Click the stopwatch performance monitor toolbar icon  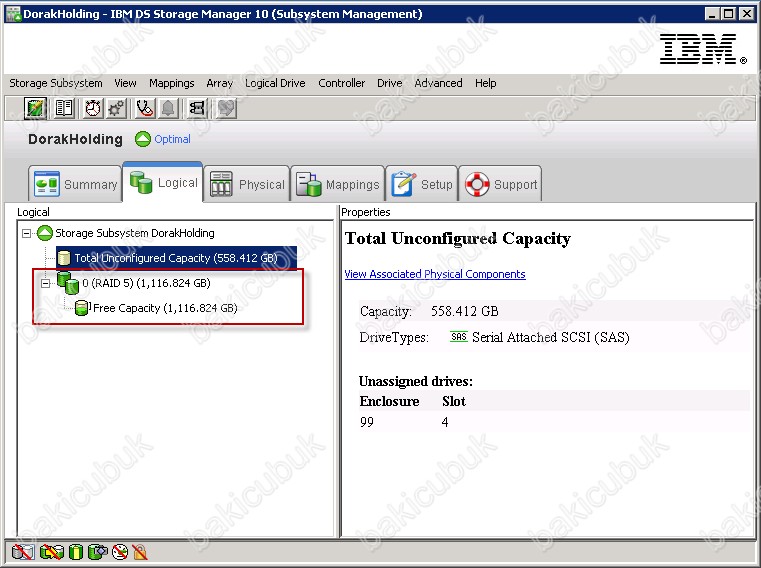pyautogui.click(x=93, y=108)
